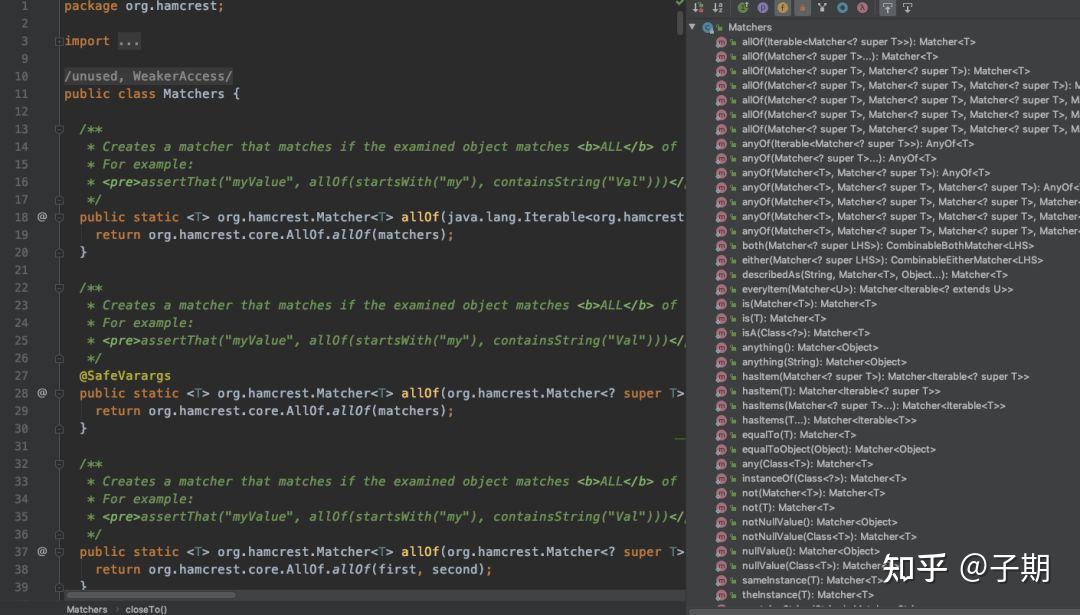The width and height of the screenshot is (1080, 615).
Task: Click Sort by Visibility icon in structure toolbar
Action: [698, 8]
